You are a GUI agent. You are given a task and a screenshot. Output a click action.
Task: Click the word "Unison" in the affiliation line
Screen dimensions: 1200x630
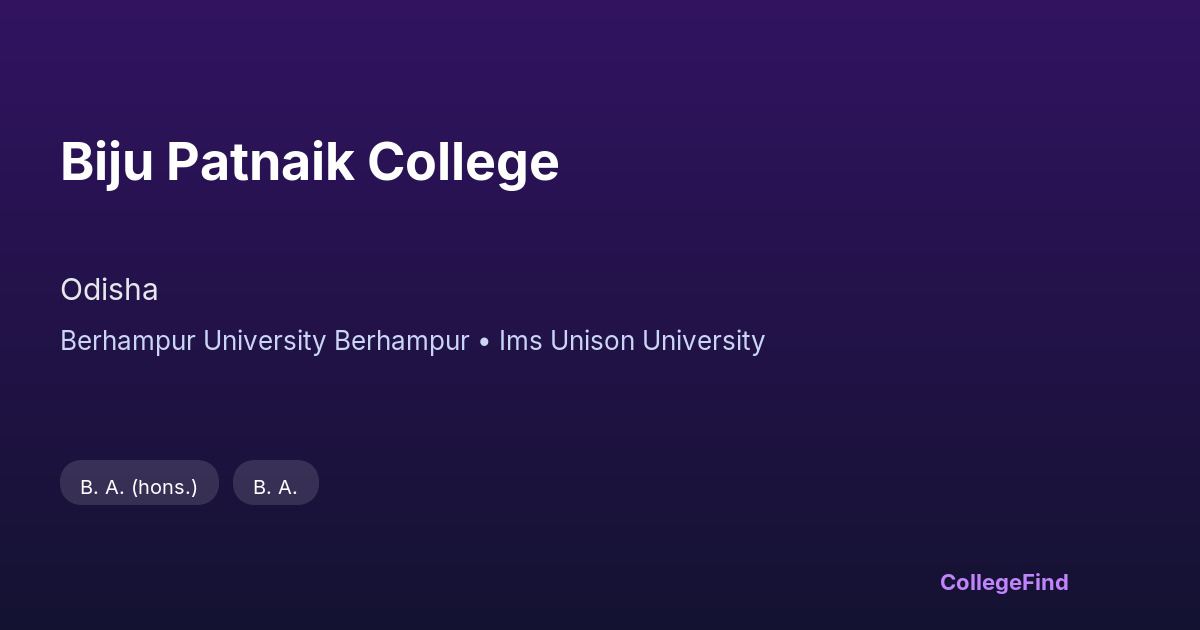coord(590,341)
